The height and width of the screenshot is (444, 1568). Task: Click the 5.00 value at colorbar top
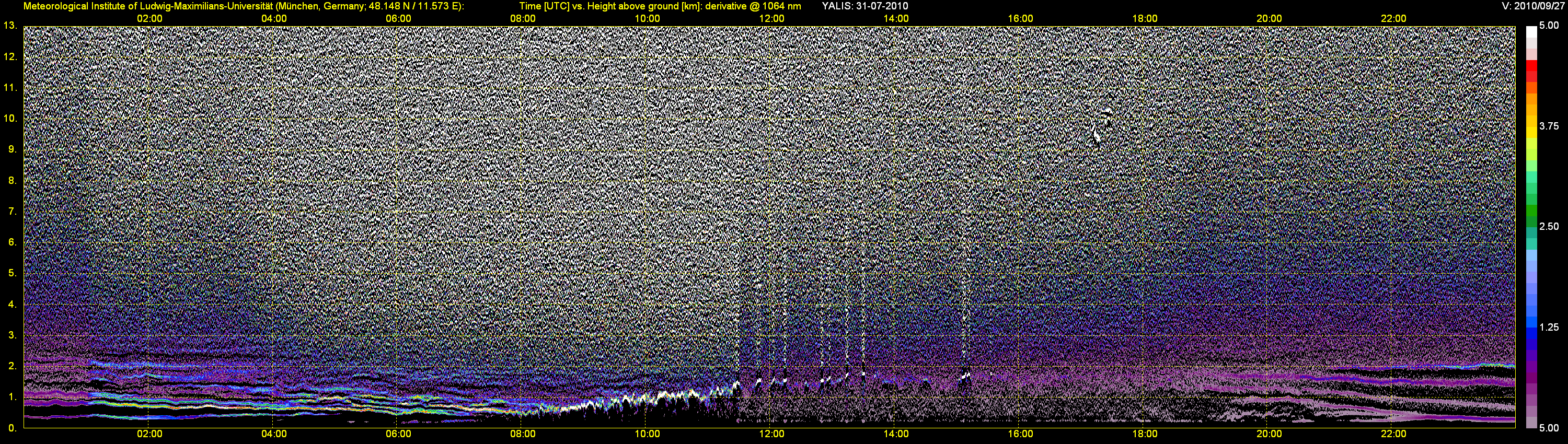(1549, 26)
